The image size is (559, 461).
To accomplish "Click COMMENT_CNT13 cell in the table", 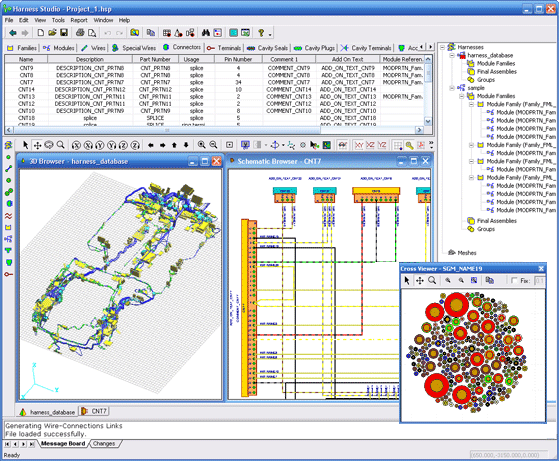I will (x=289, y=97).
